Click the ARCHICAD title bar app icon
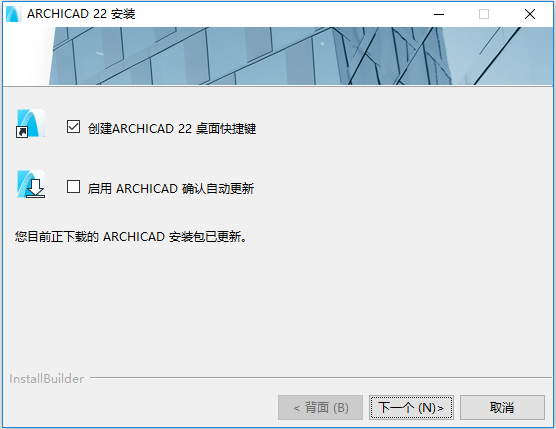 13,14
